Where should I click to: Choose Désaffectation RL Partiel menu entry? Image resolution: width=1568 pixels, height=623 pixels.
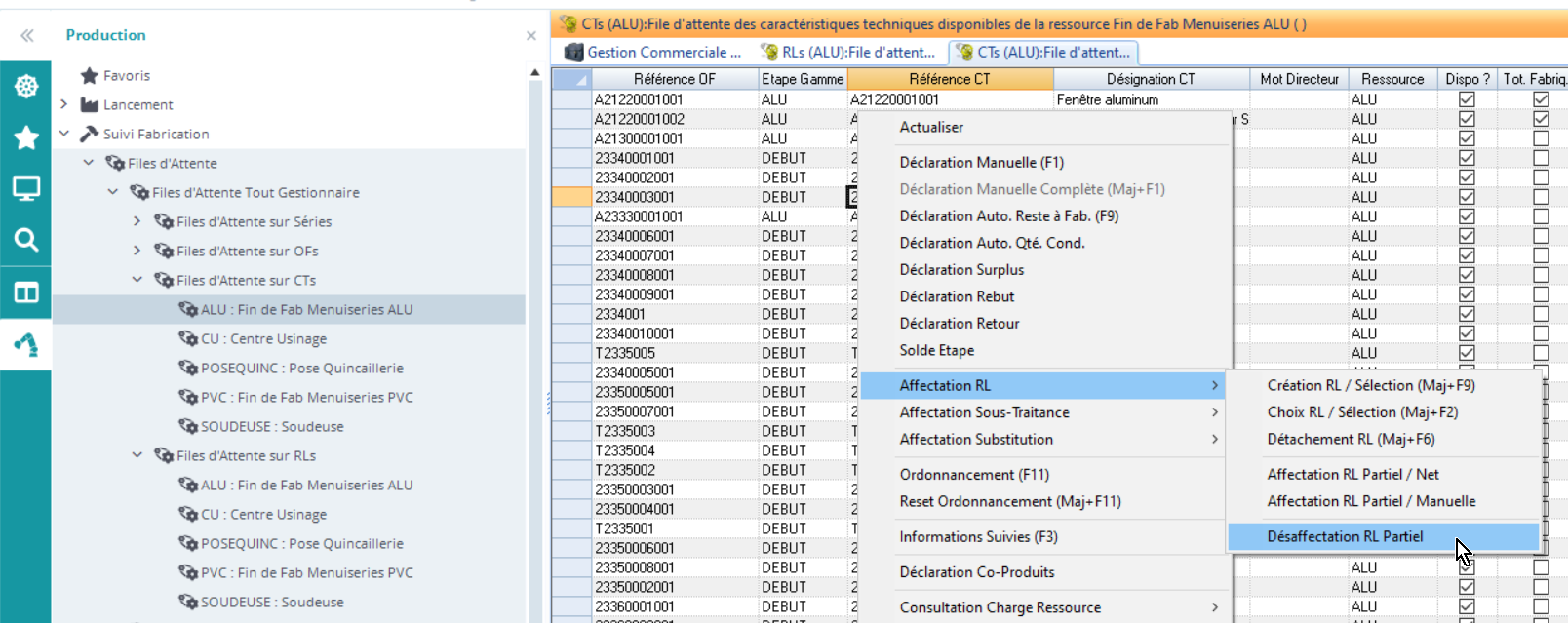pos(1345,536)
